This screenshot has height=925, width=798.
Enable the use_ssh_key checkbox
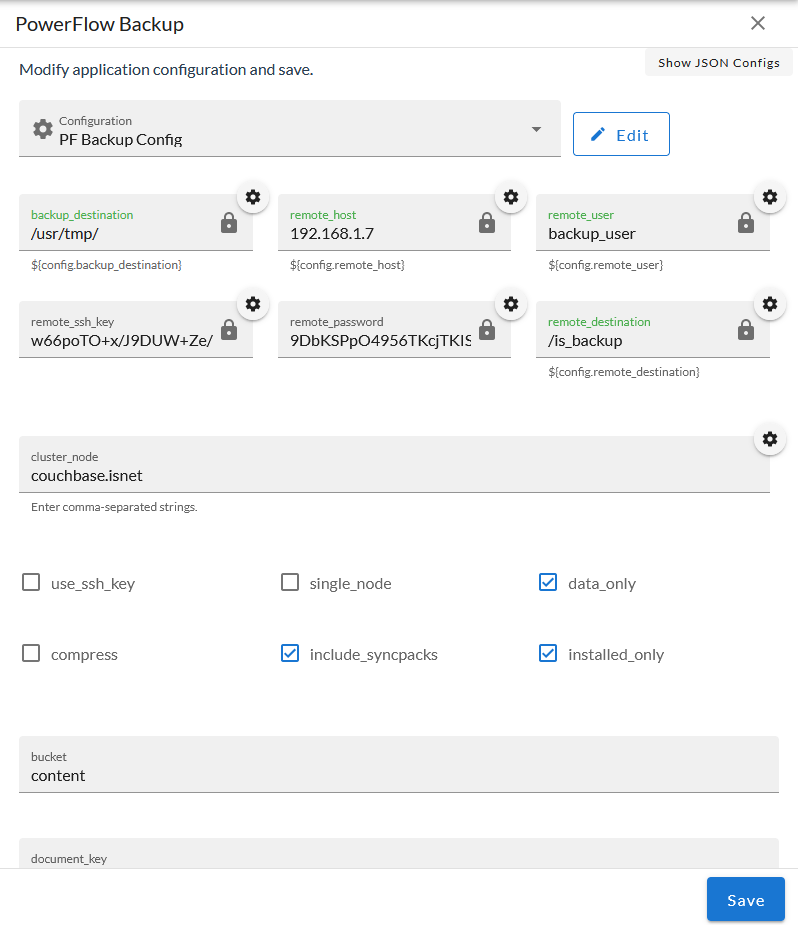(x=31, y=583)
